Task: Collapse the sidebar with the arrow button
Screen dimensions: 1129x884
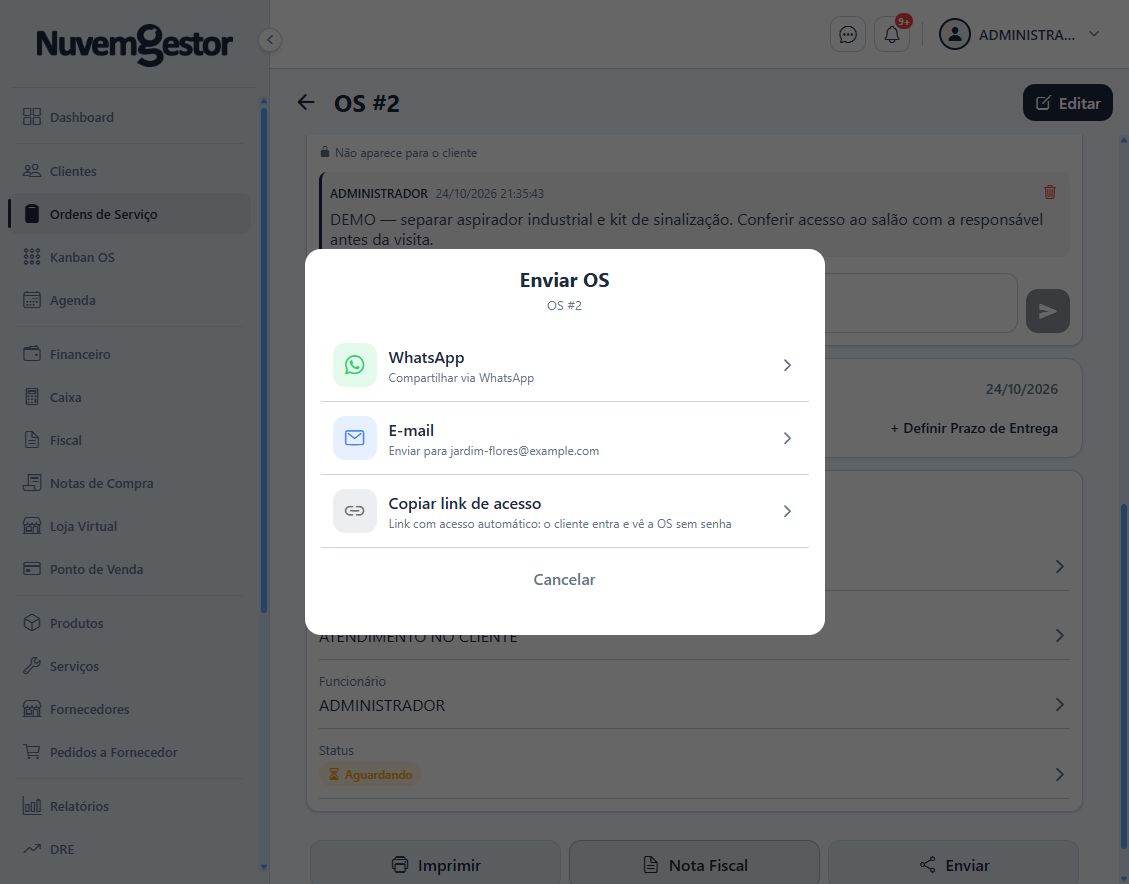Action: [x=270, y=40]
